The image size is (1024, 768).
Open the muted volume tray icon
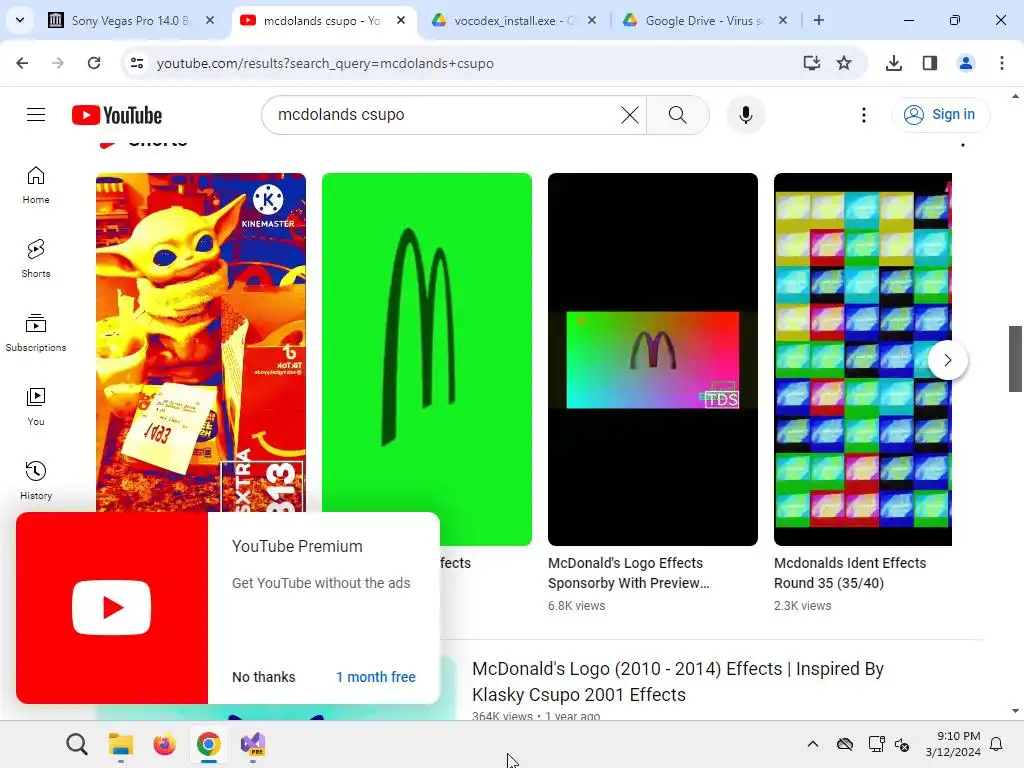(x=902, y=744)
